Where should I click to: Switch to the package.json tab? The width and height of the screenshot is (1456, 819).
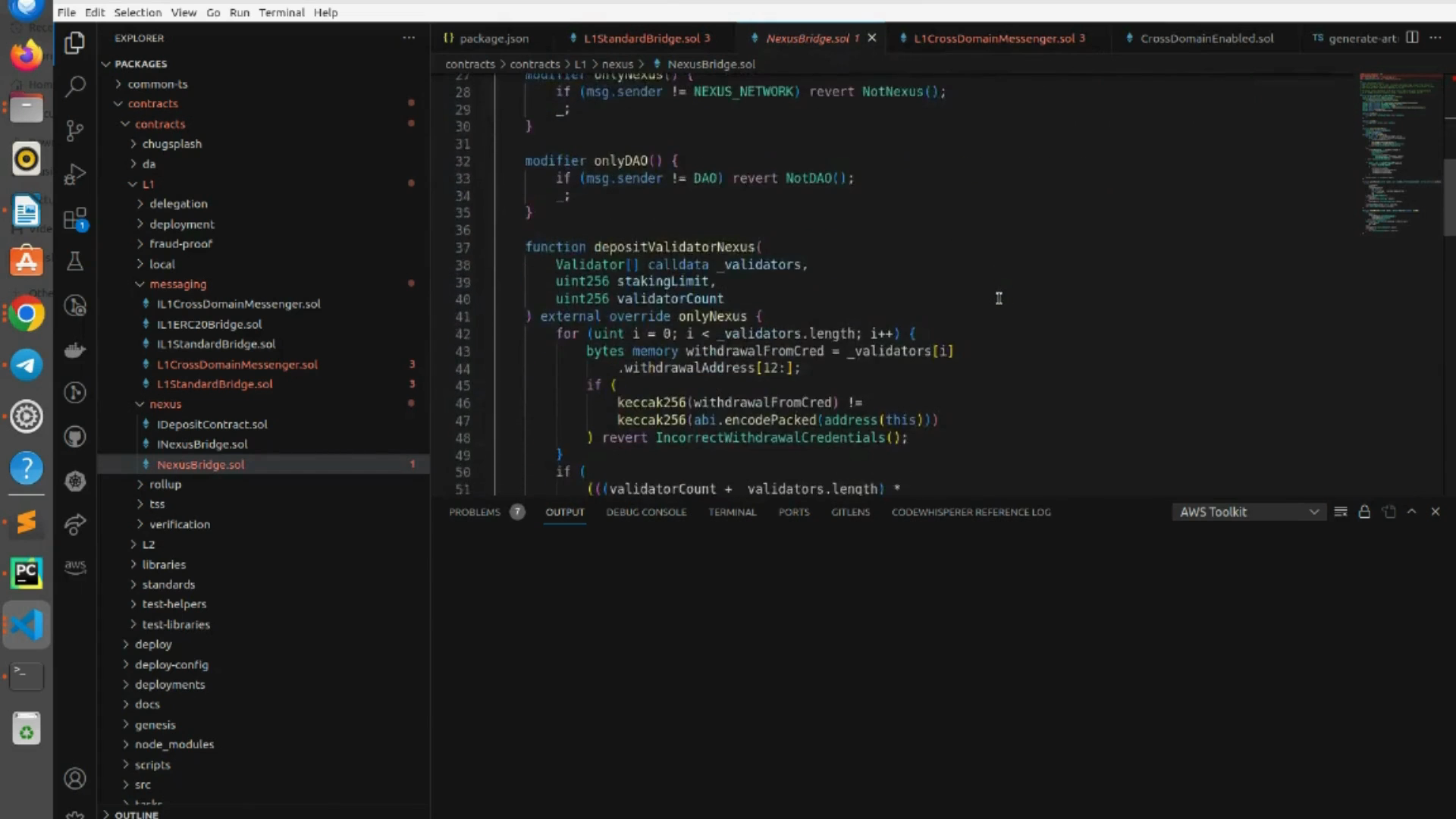[x=494, y=39]
